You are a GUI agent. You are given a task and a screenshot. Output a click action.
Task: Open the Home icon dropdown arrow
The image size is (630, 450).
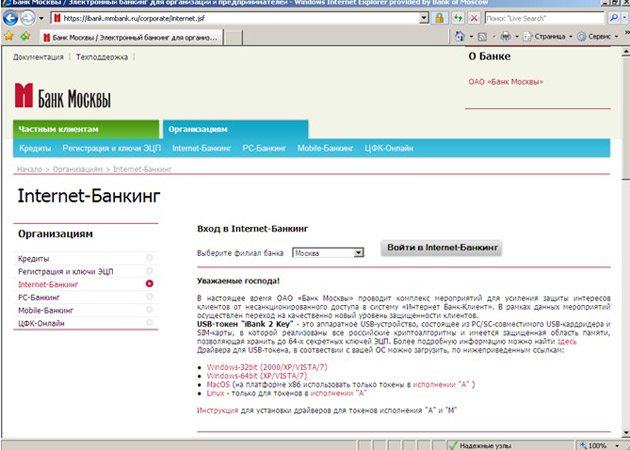471,37
